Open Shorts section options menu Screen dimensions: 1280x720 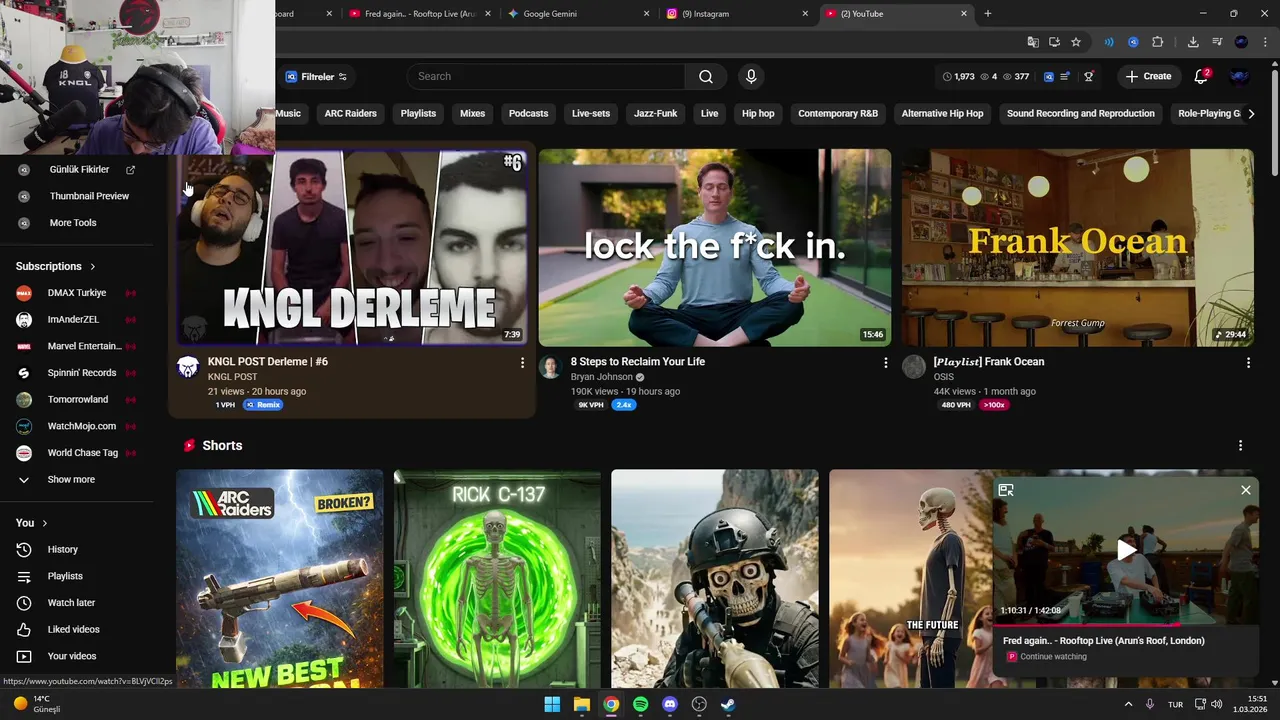(1240, 446)
